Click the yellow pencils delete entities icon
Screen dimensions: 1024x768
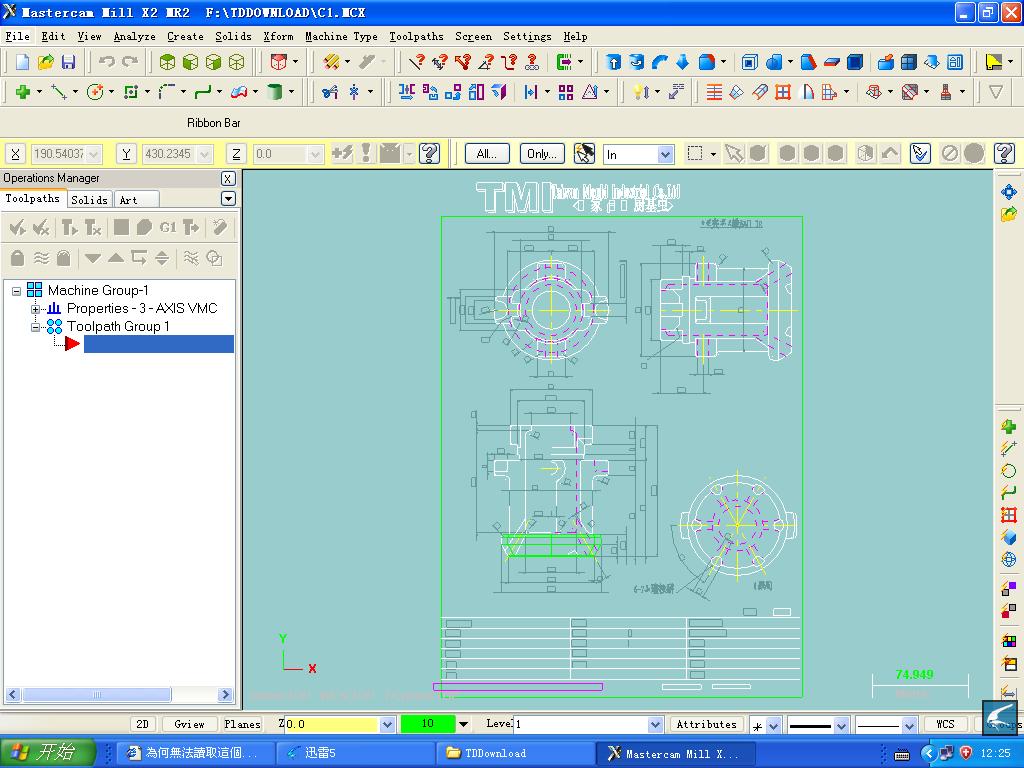click(x=331, y=62)
